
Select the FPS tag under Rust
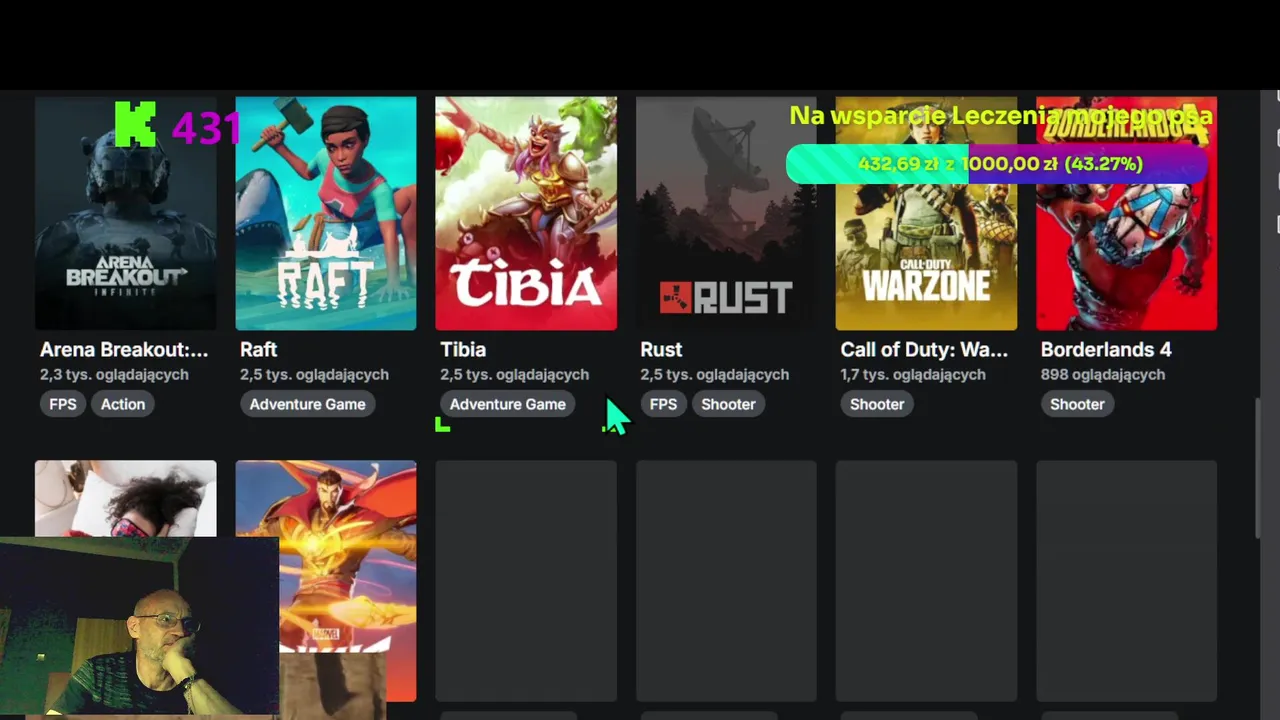(663, 404)
